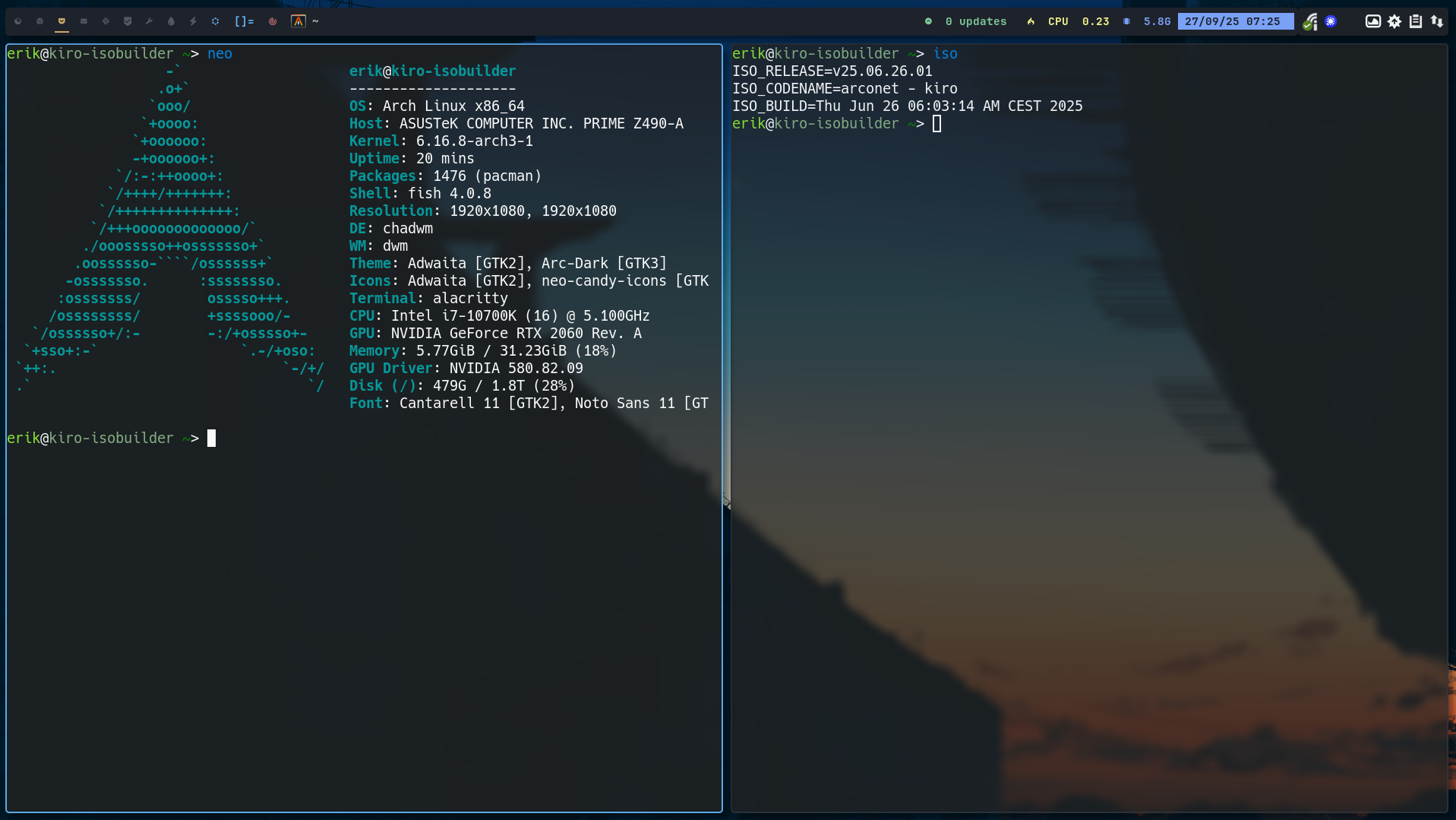Click the 'neo' command in left terminal
This screenshot has width=1456, height=820.
point(220,53)
